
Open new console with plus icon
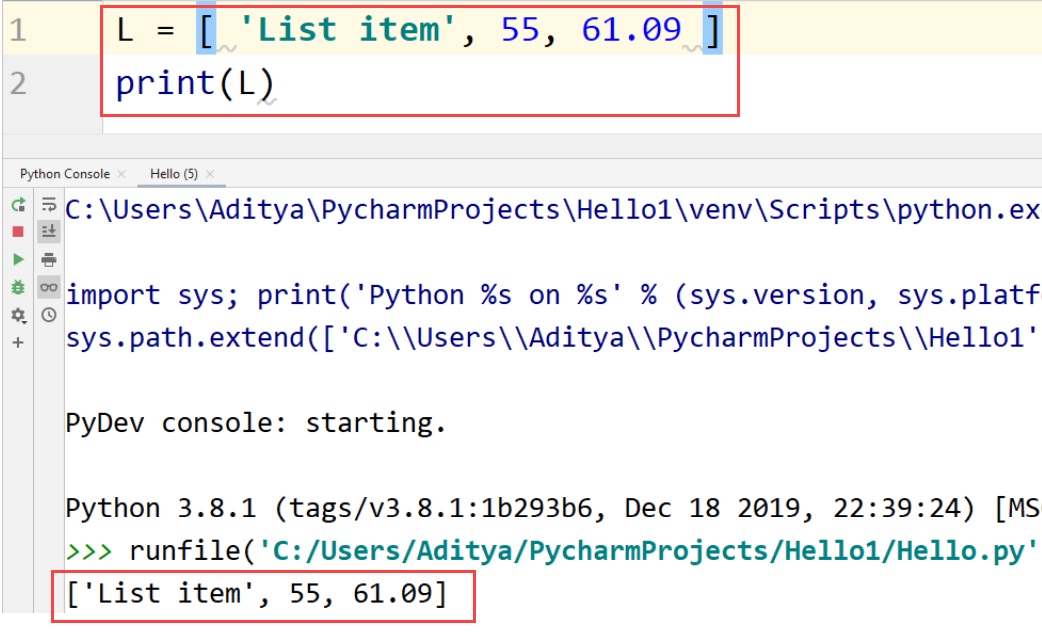18,342
